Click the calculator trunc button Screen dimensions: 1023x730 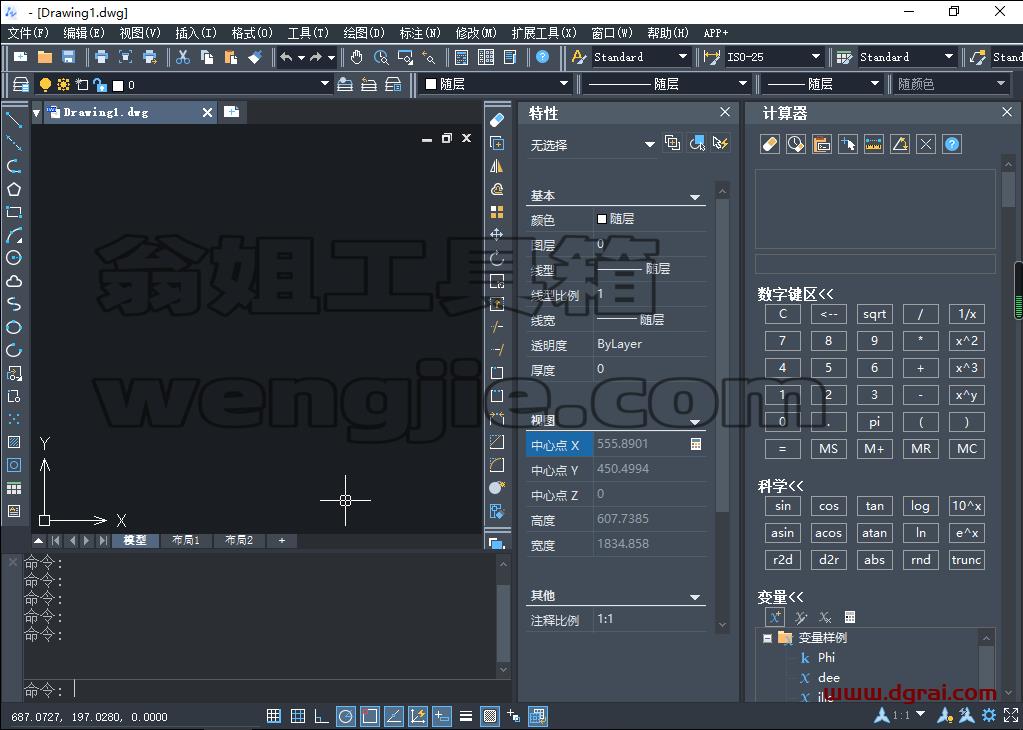click(966, 560)
